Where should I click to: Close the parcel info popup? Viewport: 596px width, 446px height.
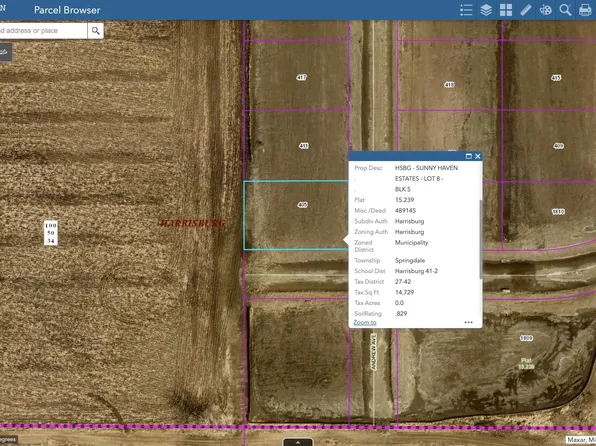(x=478, y=156)
